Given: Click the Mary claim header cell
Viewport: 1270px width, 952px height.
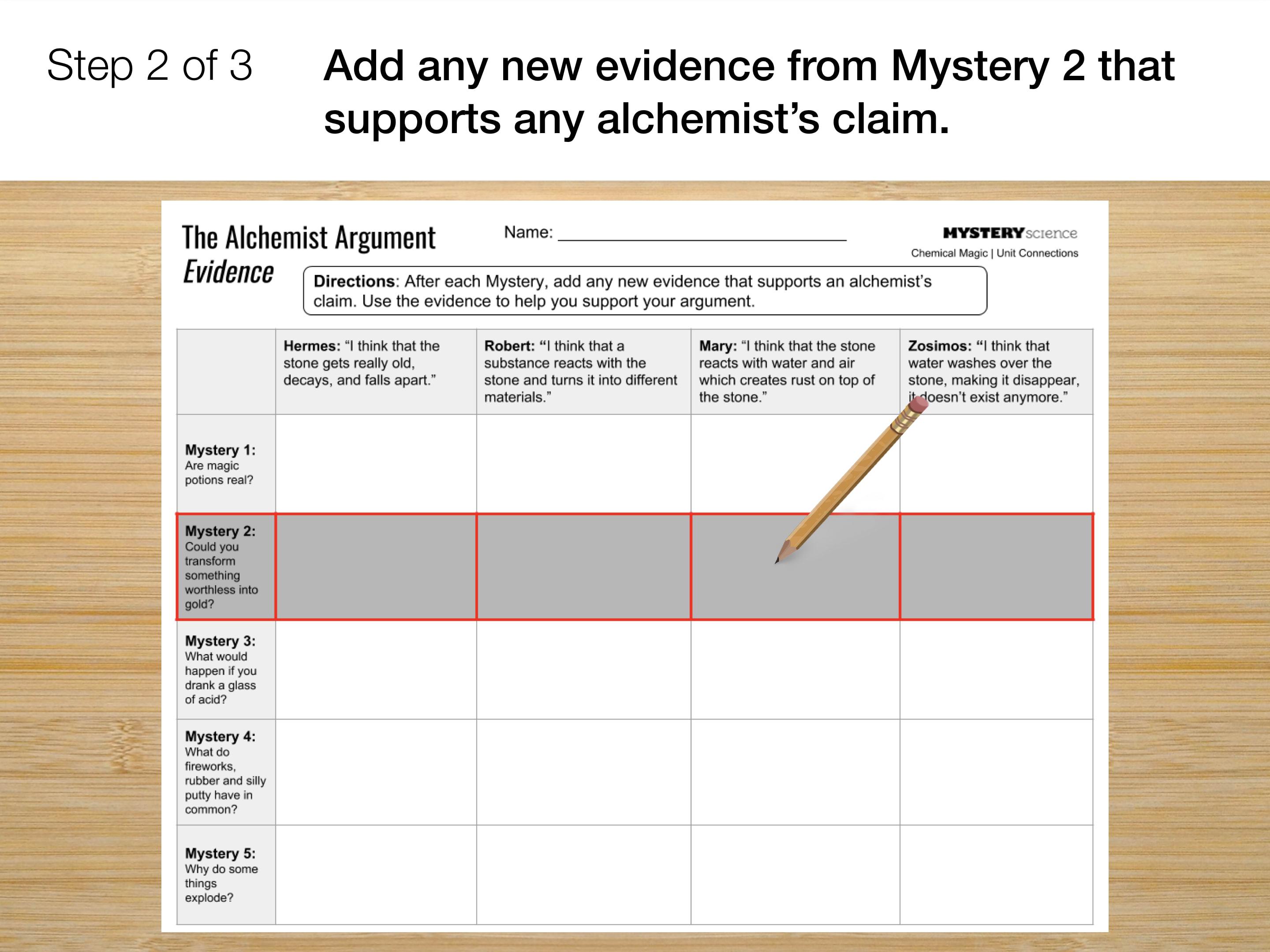Looking at the screenshot, I should point(795,372).
